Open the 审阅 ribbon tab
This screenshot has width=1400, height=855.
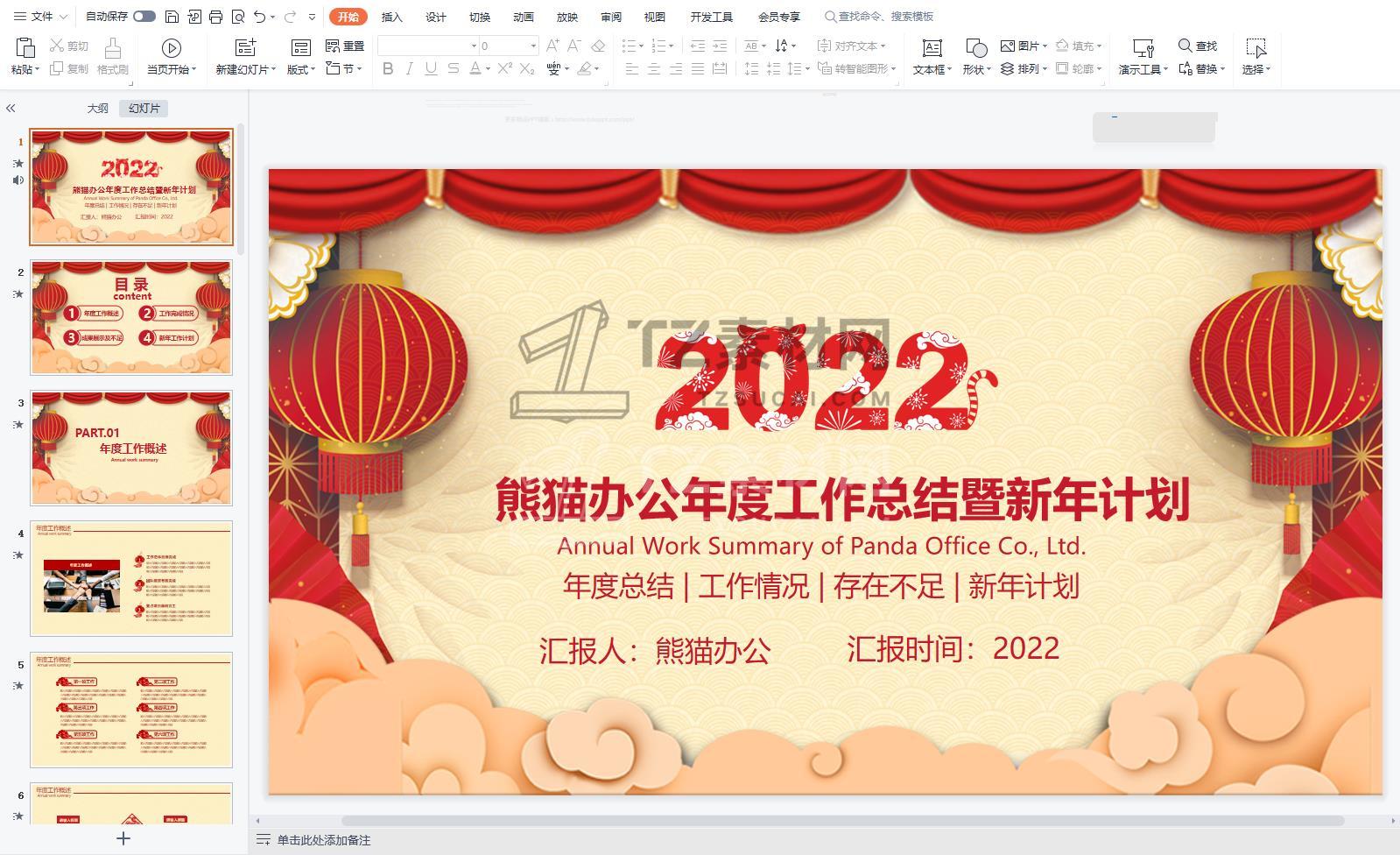[x=611, y=17]
